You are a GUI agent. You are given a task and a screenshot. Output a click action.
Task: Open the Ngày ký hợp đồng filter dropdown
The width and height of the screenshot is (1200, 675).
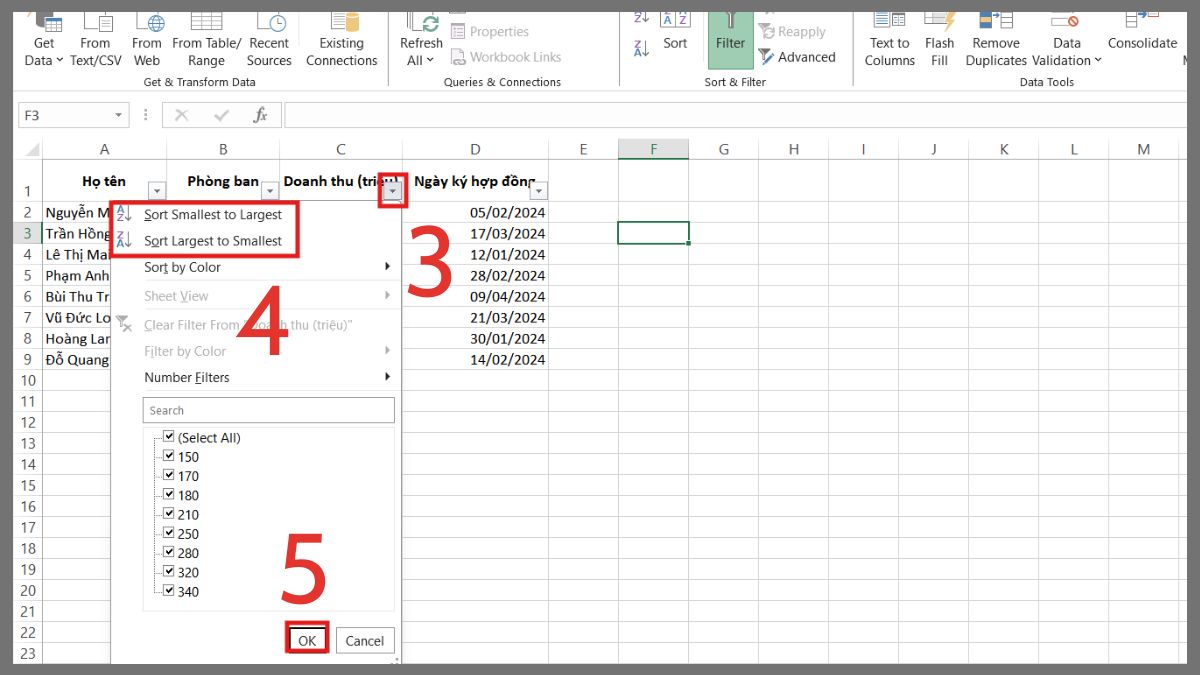point(539,188)
